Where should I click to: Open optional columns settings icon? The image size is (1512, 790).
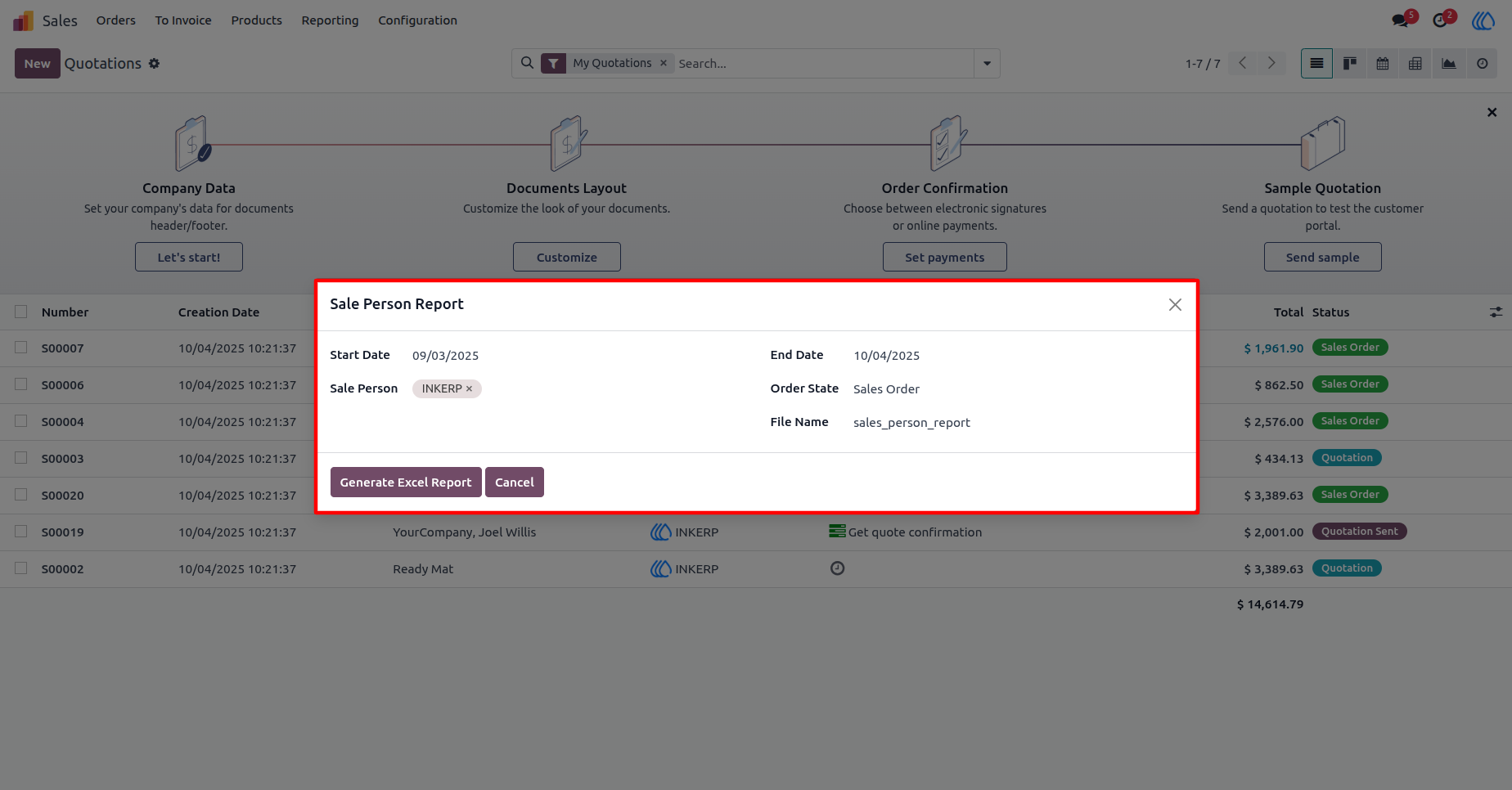click(1496, 312)
